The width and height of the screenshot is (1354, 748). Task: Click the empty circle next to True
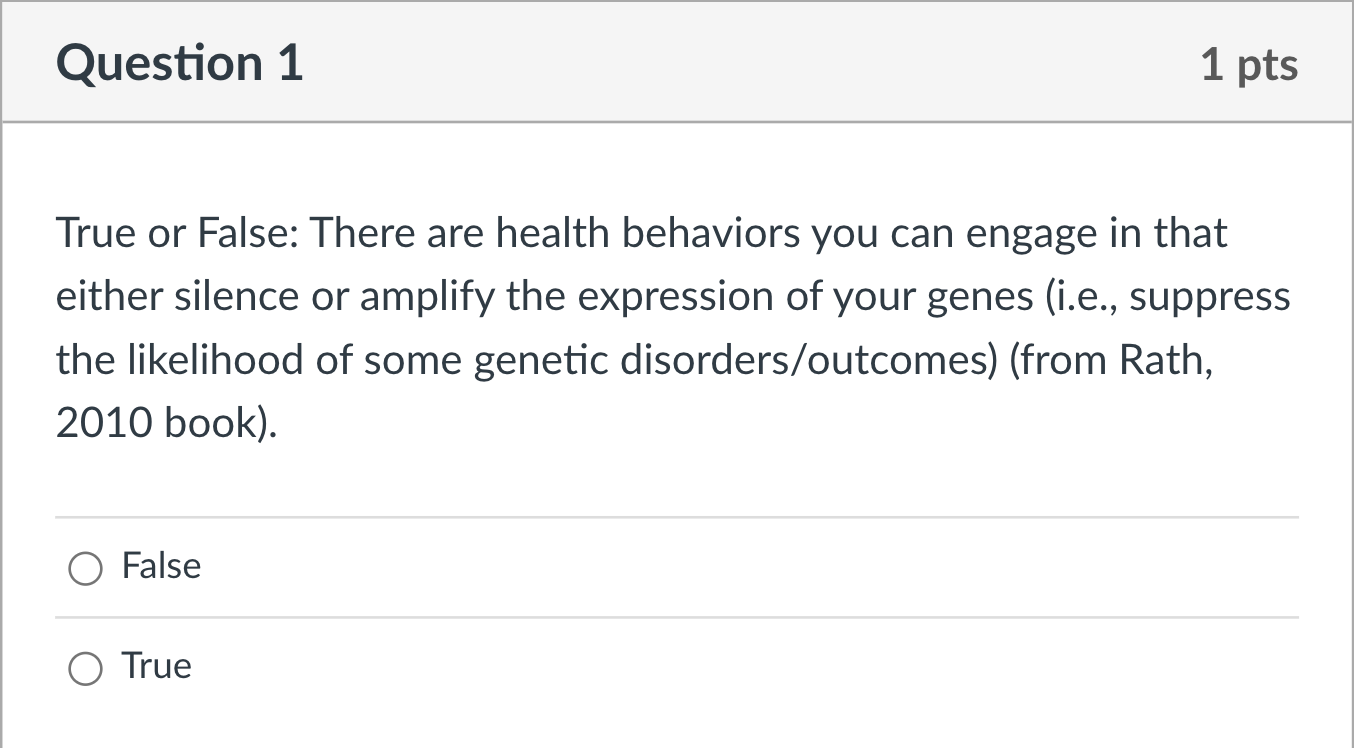pyautogui.click(x=86, y=668)
